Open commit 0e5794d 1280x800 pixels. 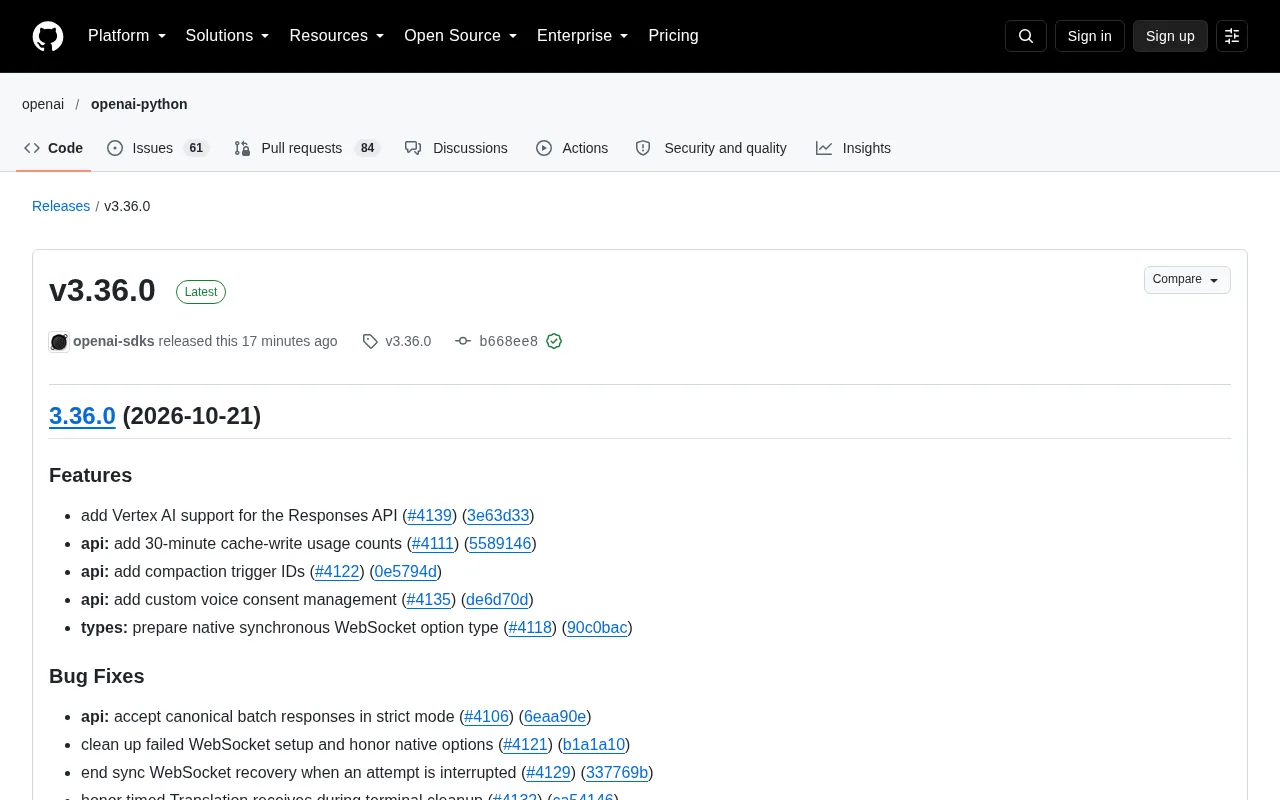(x=406, y=572)
